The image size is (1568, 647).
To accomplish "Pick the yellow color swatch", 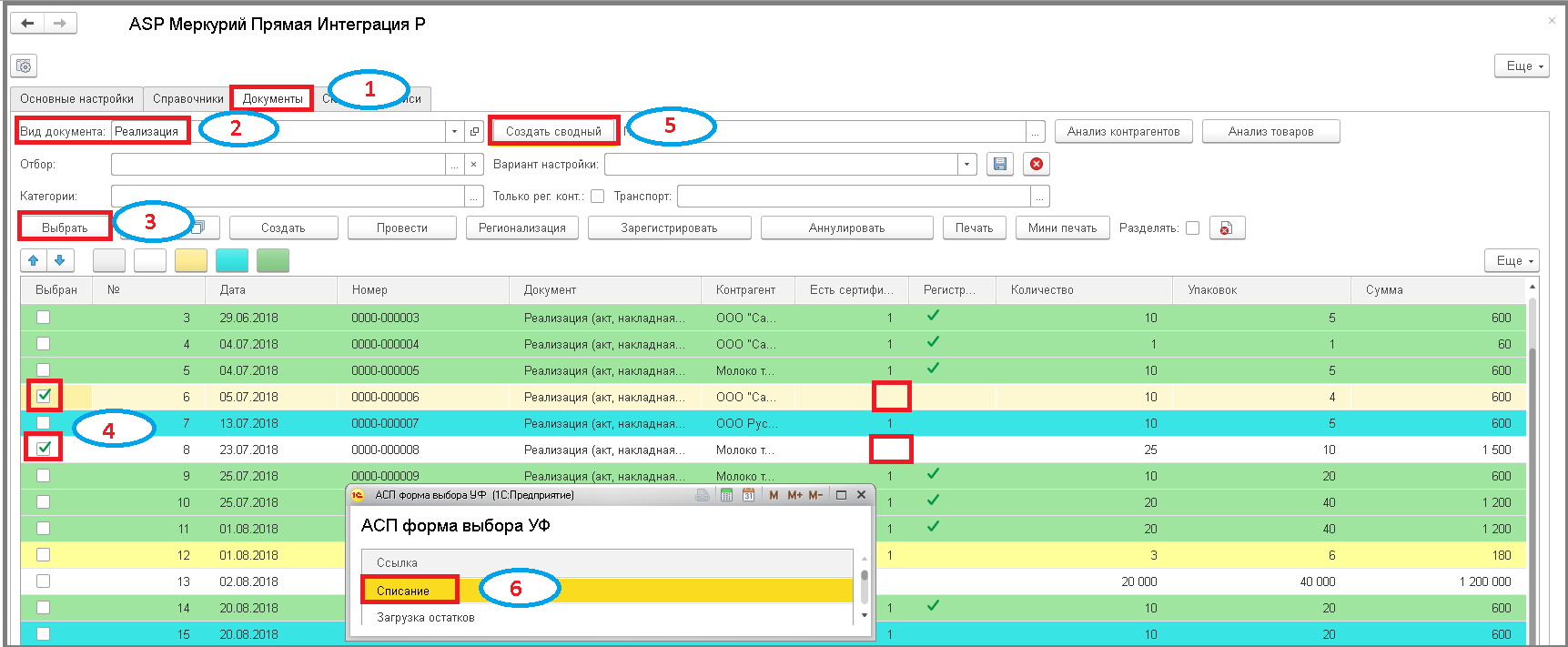I will click(191, 260).
